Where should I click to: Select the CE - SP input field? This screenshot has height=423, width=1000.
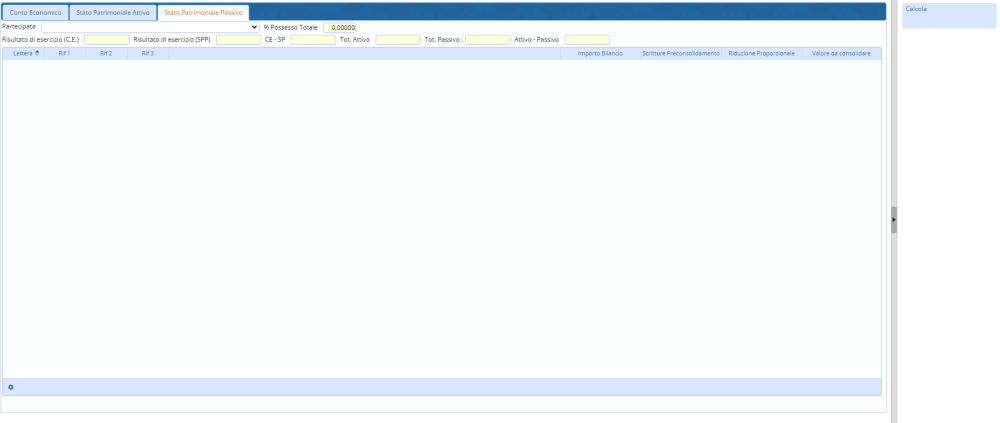pos(313,40)
